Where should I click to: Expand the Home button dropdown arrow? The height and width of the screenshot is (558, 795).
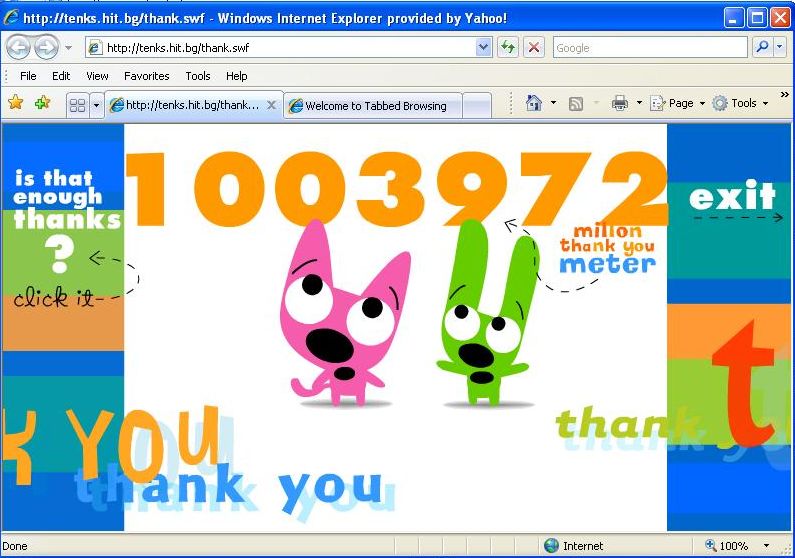[x=553, y=103]
